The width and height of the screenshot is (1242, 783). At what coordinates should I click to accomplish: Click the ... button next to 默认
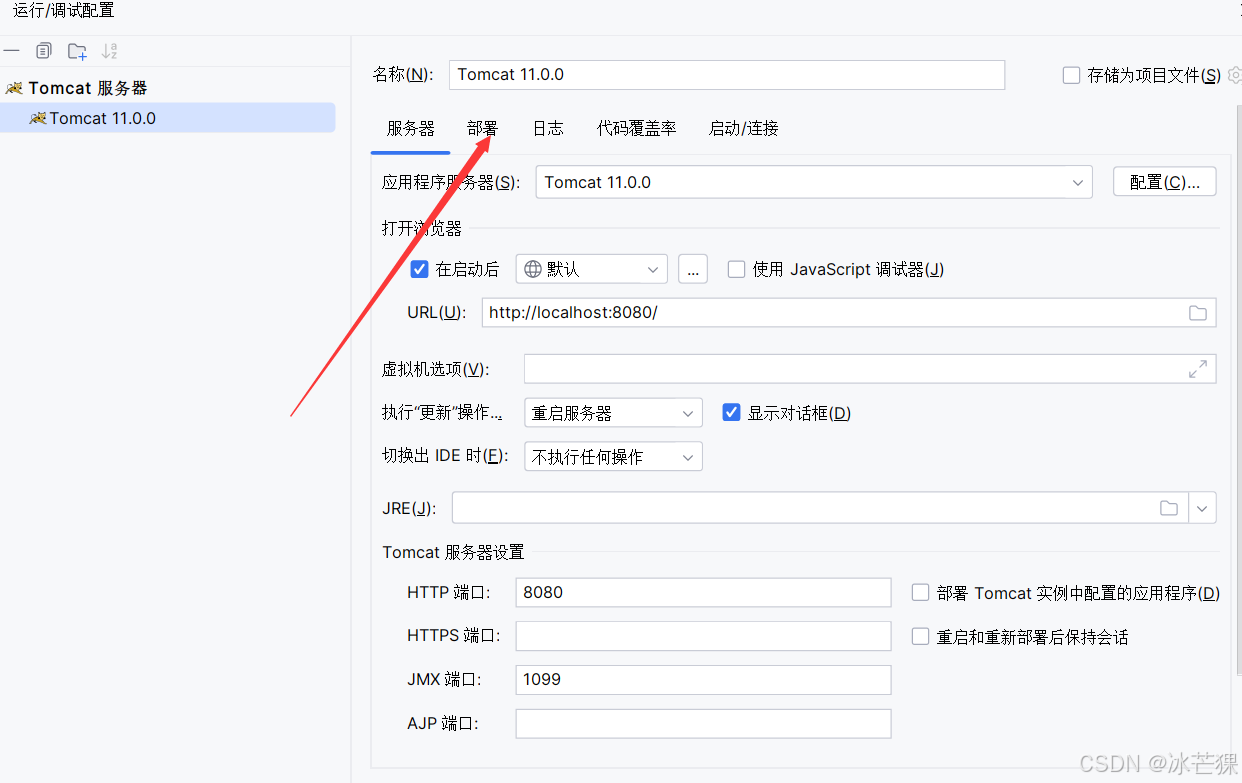click(x=693, y=268)
